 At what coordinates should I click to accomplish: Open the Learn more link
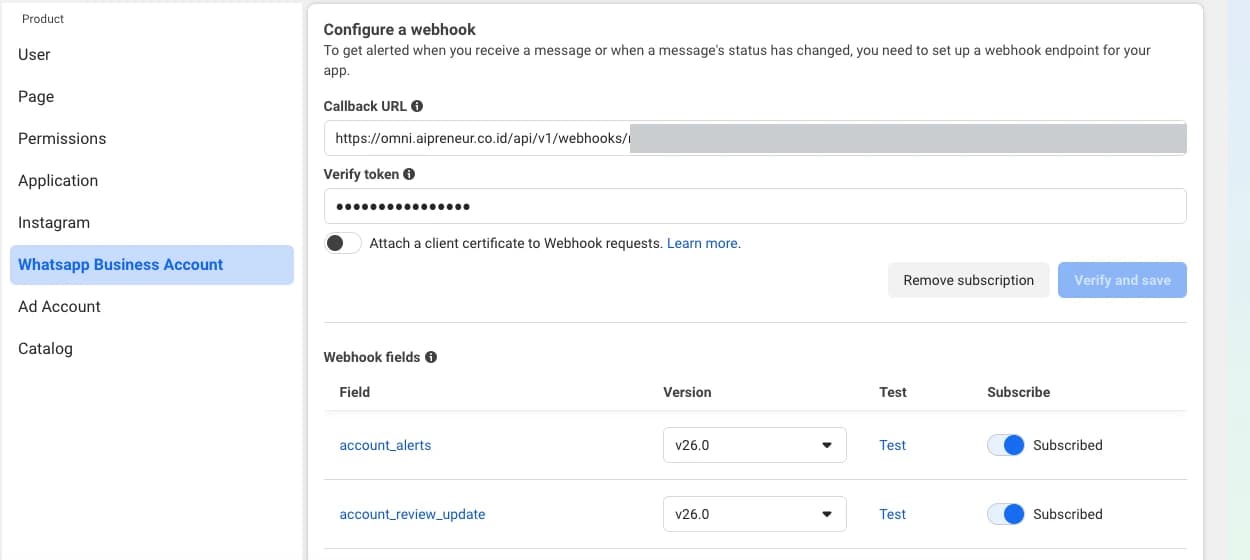pyautogui.click(x=704, y=243)
